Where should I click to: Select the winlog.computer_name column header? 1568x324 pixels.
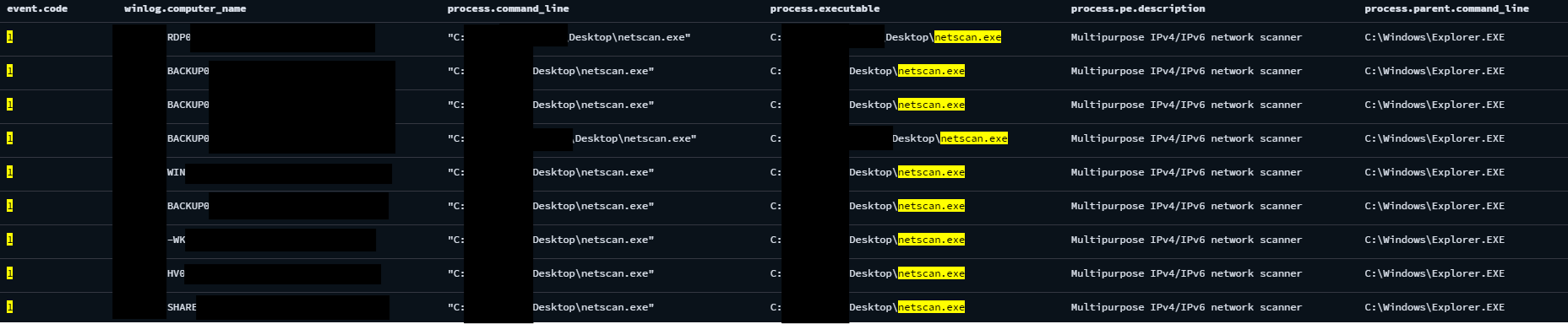[x=185, y=8]
